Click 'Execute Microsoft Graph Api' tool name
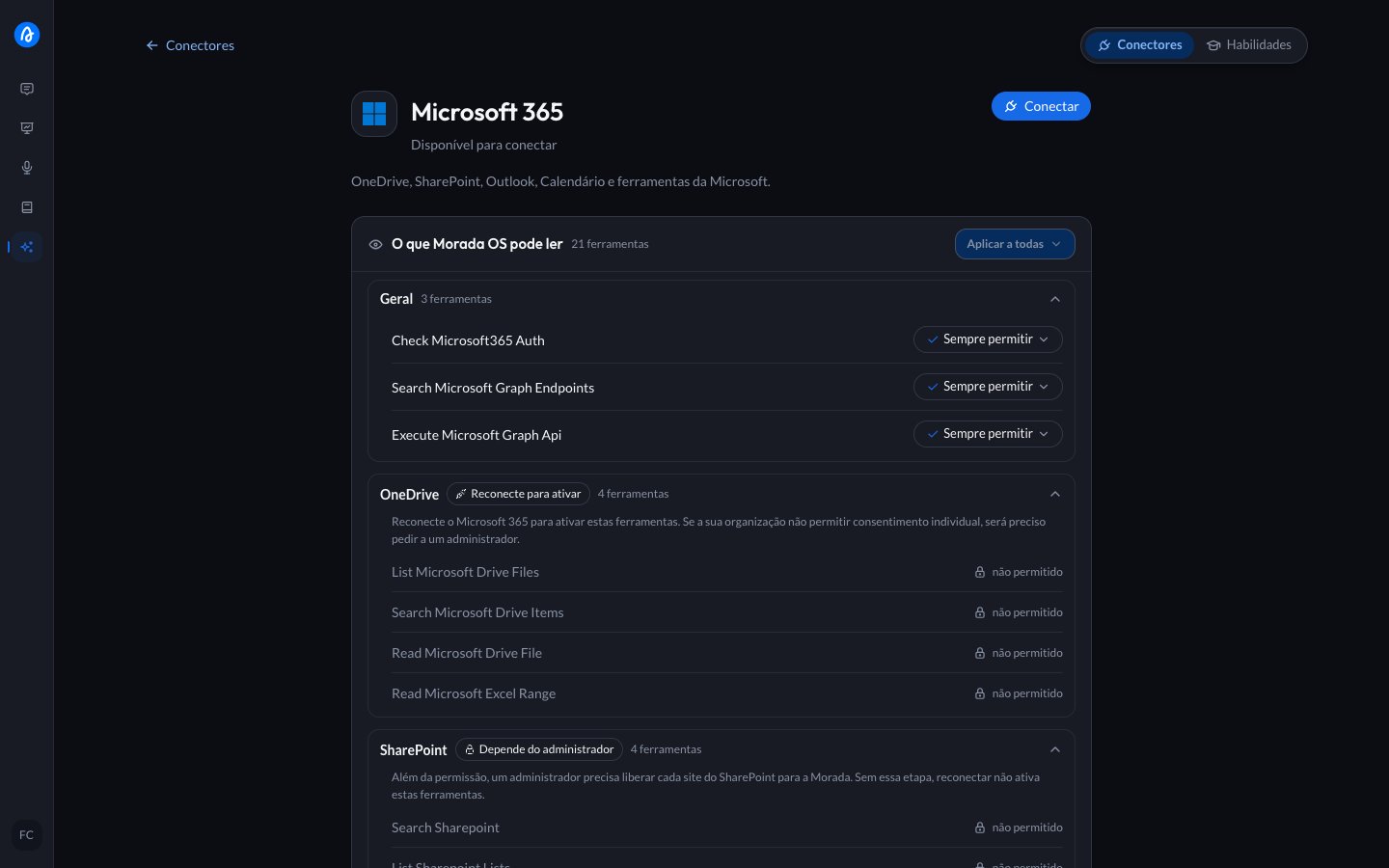This screenshot has height=868, width=1389. click(x=477, y=435)
